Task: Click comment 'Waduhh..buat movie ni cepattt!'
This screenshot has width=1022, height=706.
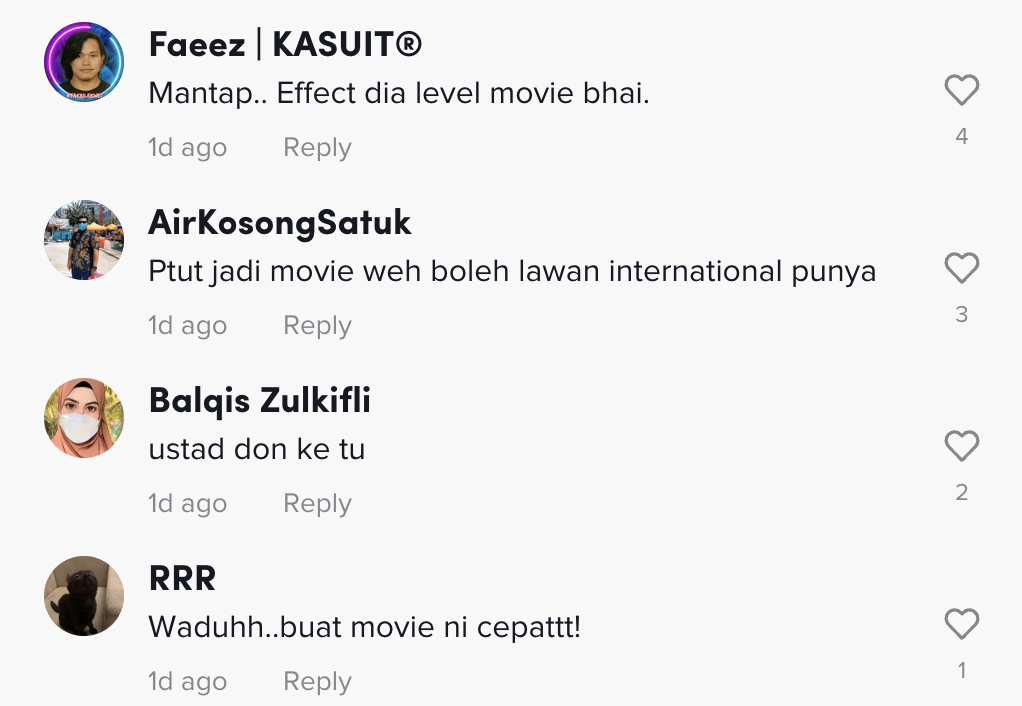Action: coord(364,628)
